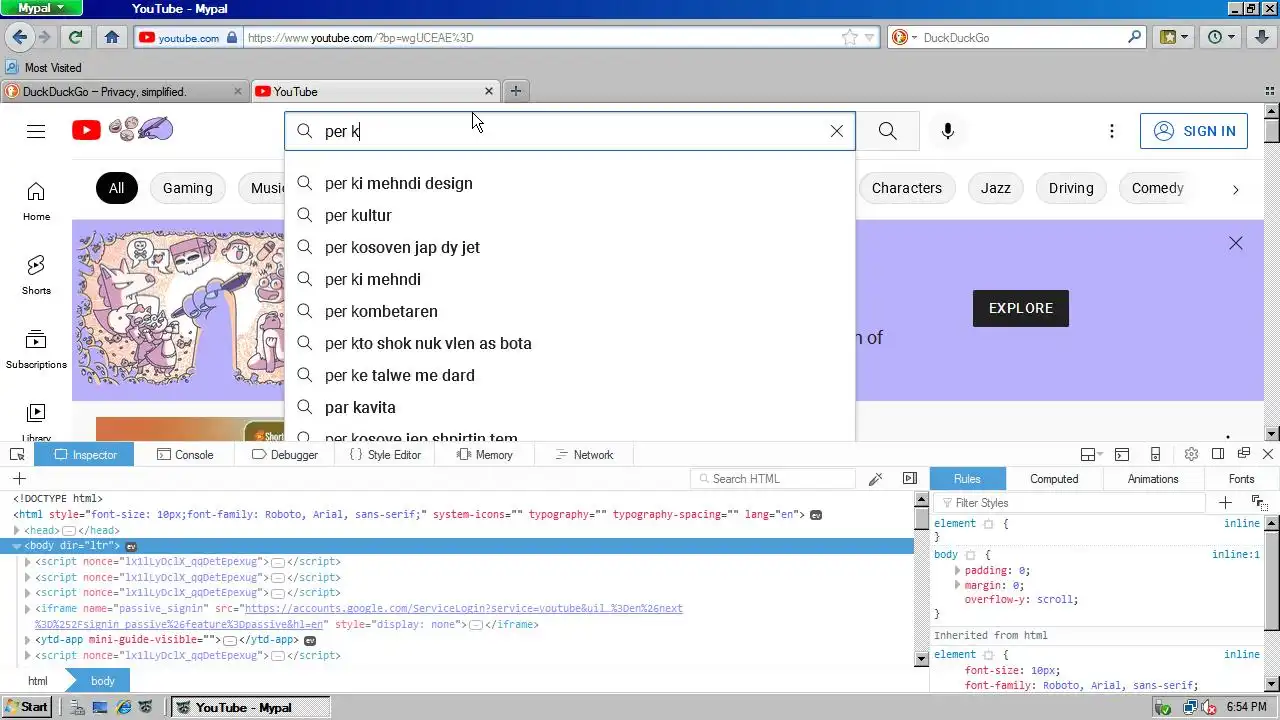Choose suggestion "per kombetaren"
The height and width of the screenshot is (720, 1280).
tap(570, 311)
